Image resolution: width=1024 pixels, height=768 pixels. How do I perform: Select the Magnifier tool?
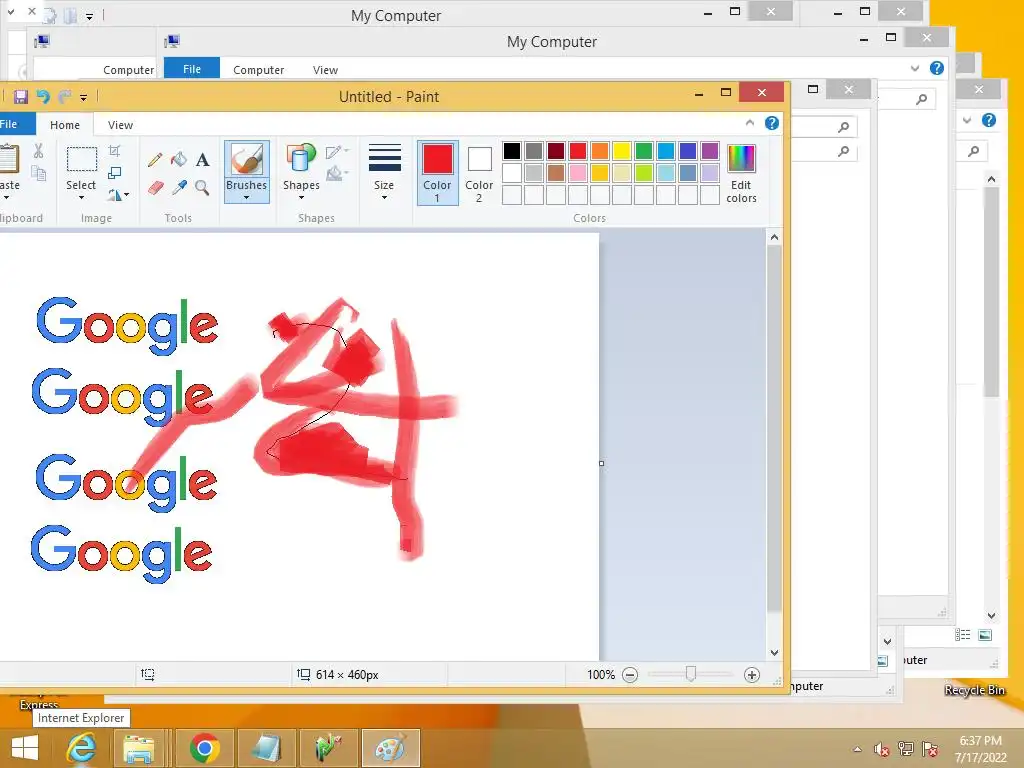click(x=202, y=188)
